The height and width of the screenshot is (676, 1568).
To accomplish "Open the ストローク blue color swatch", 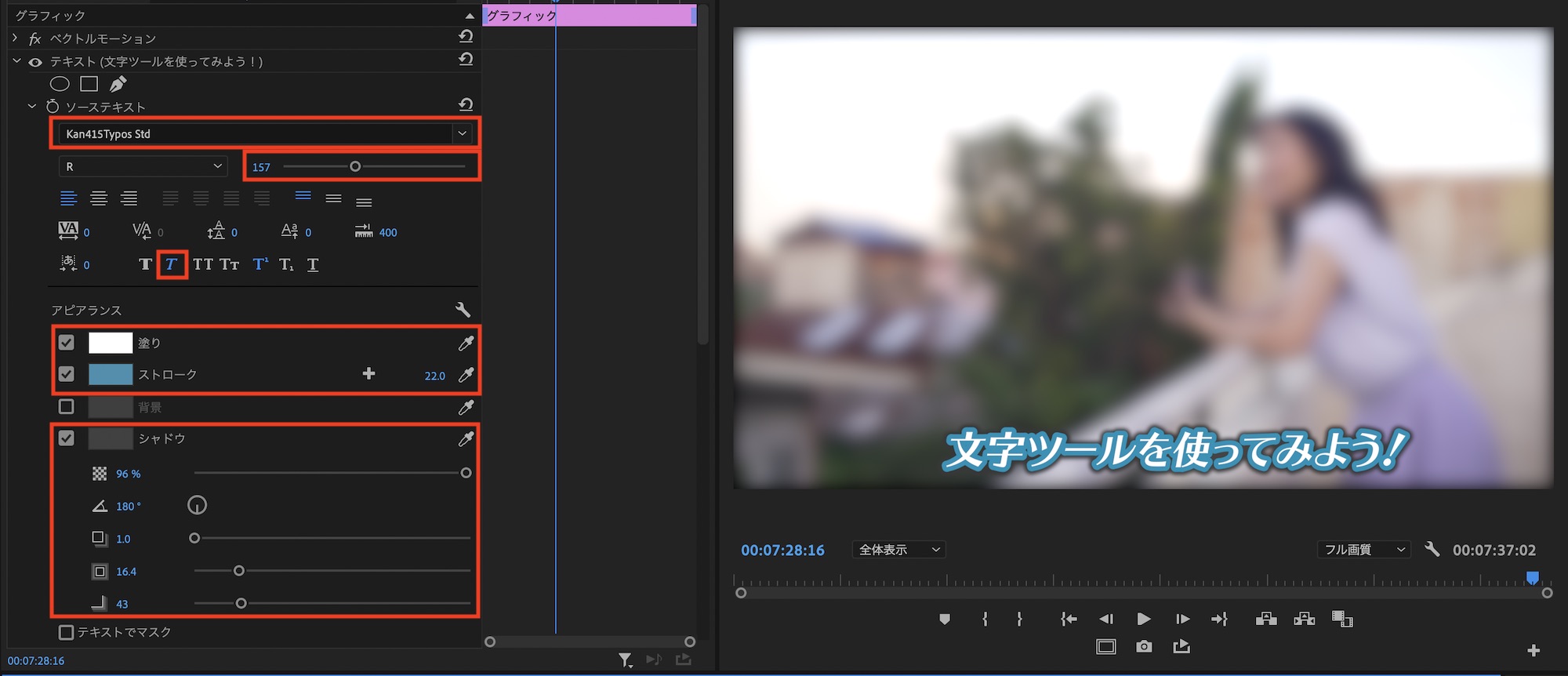I will (x=111, y=374).
